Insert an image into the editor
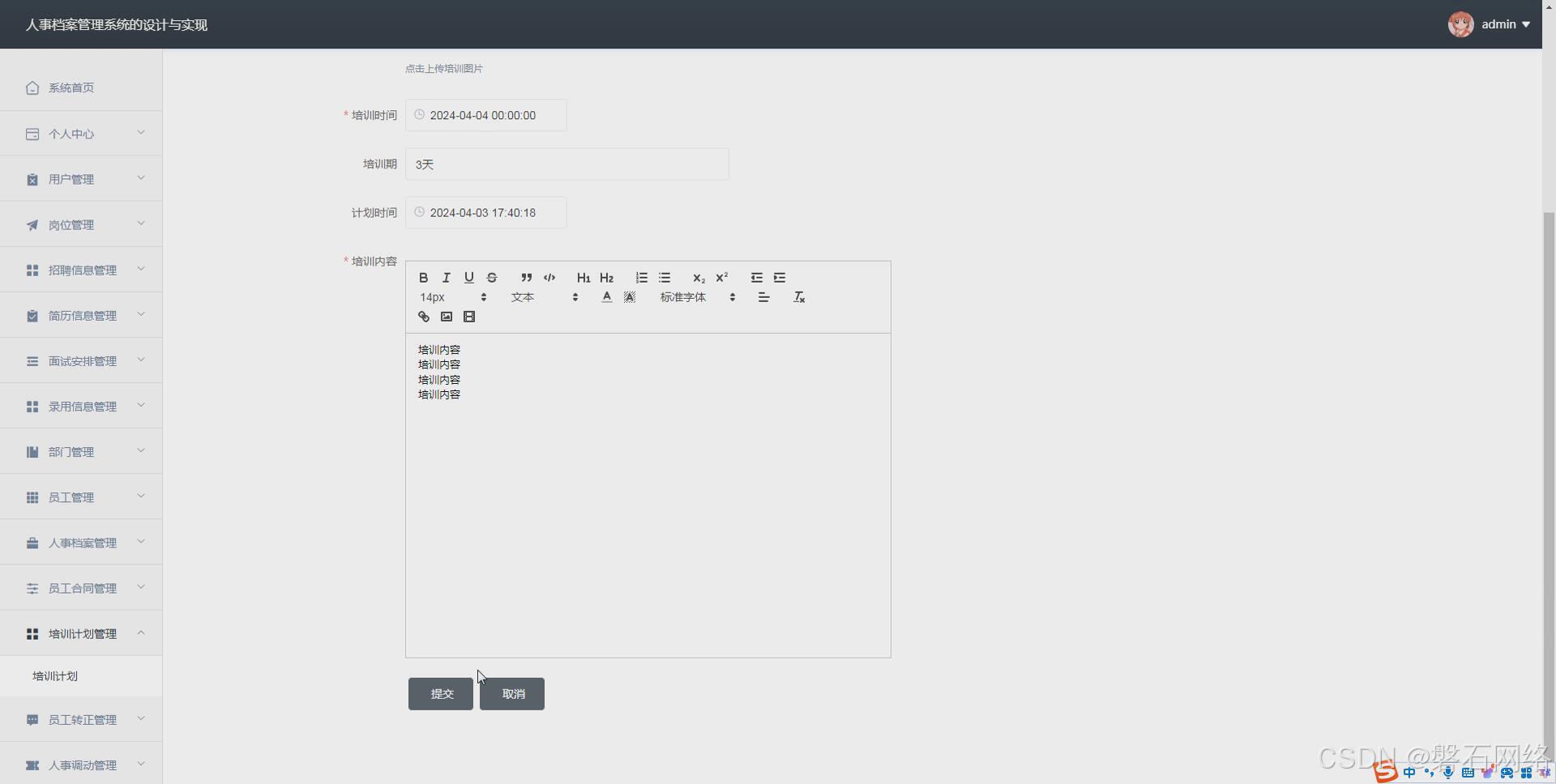Image resolution: width=1556 pixels, height=784 pixels. coord(446,317)
